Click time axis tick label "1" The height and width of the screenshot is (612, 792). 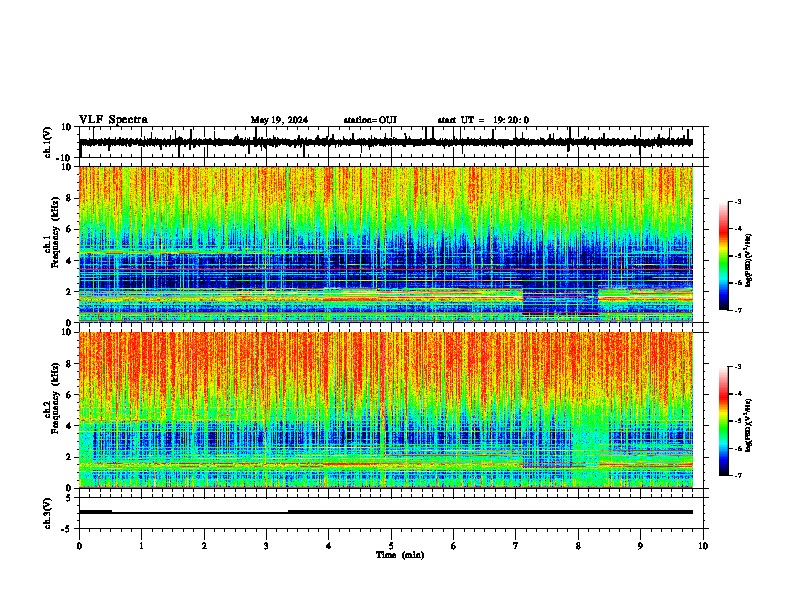(141, 546)
